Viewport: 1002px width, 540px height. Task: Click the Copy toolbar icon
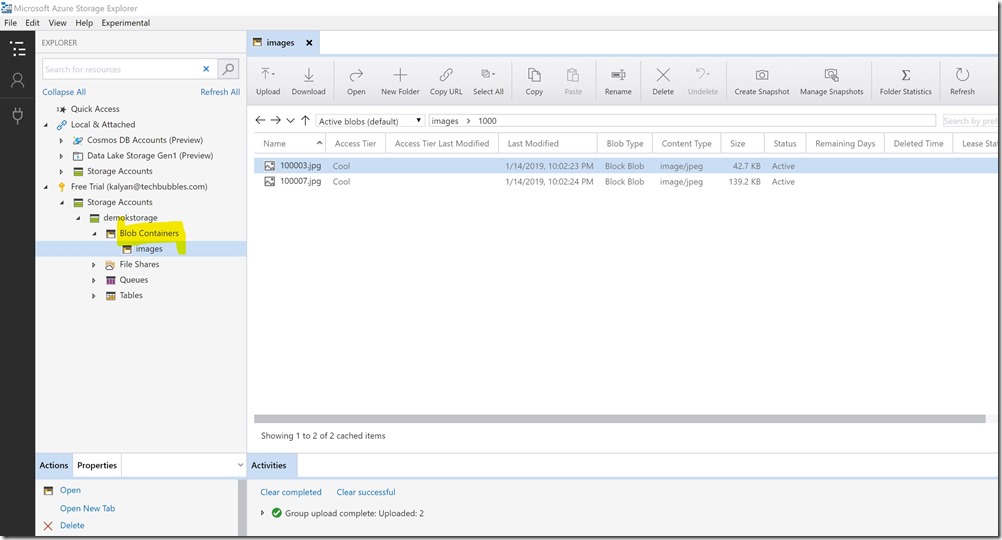[534, 75]
